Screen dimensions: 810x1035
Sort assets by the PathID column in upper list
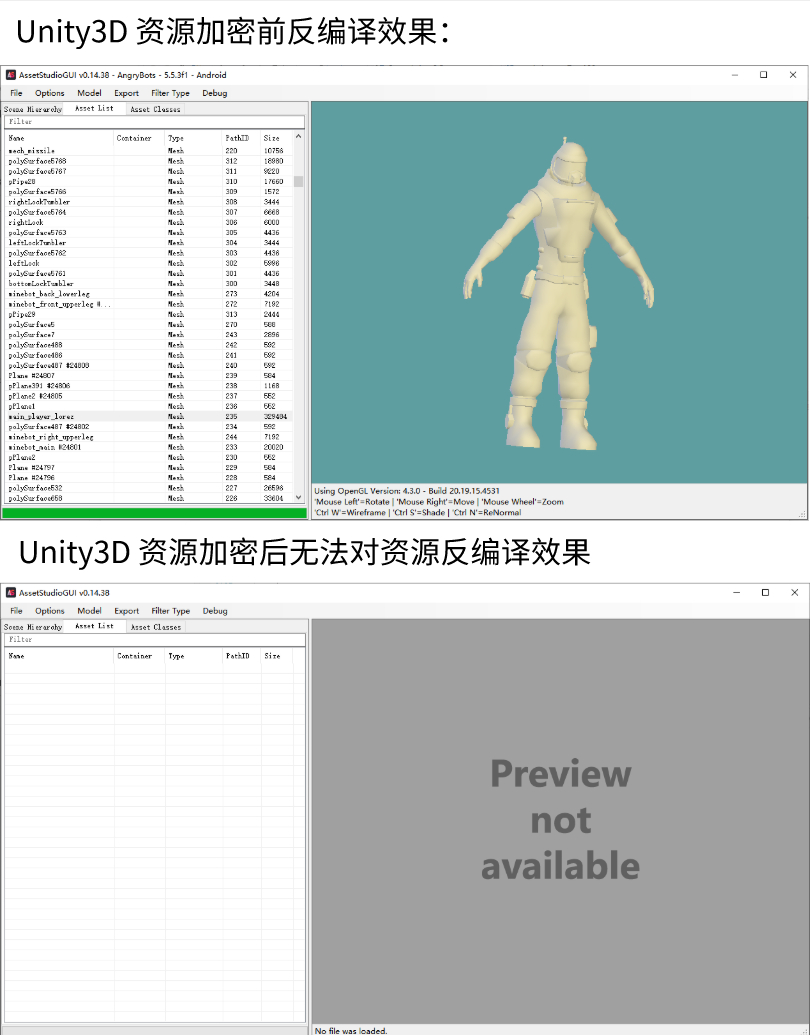pos(237,138)
